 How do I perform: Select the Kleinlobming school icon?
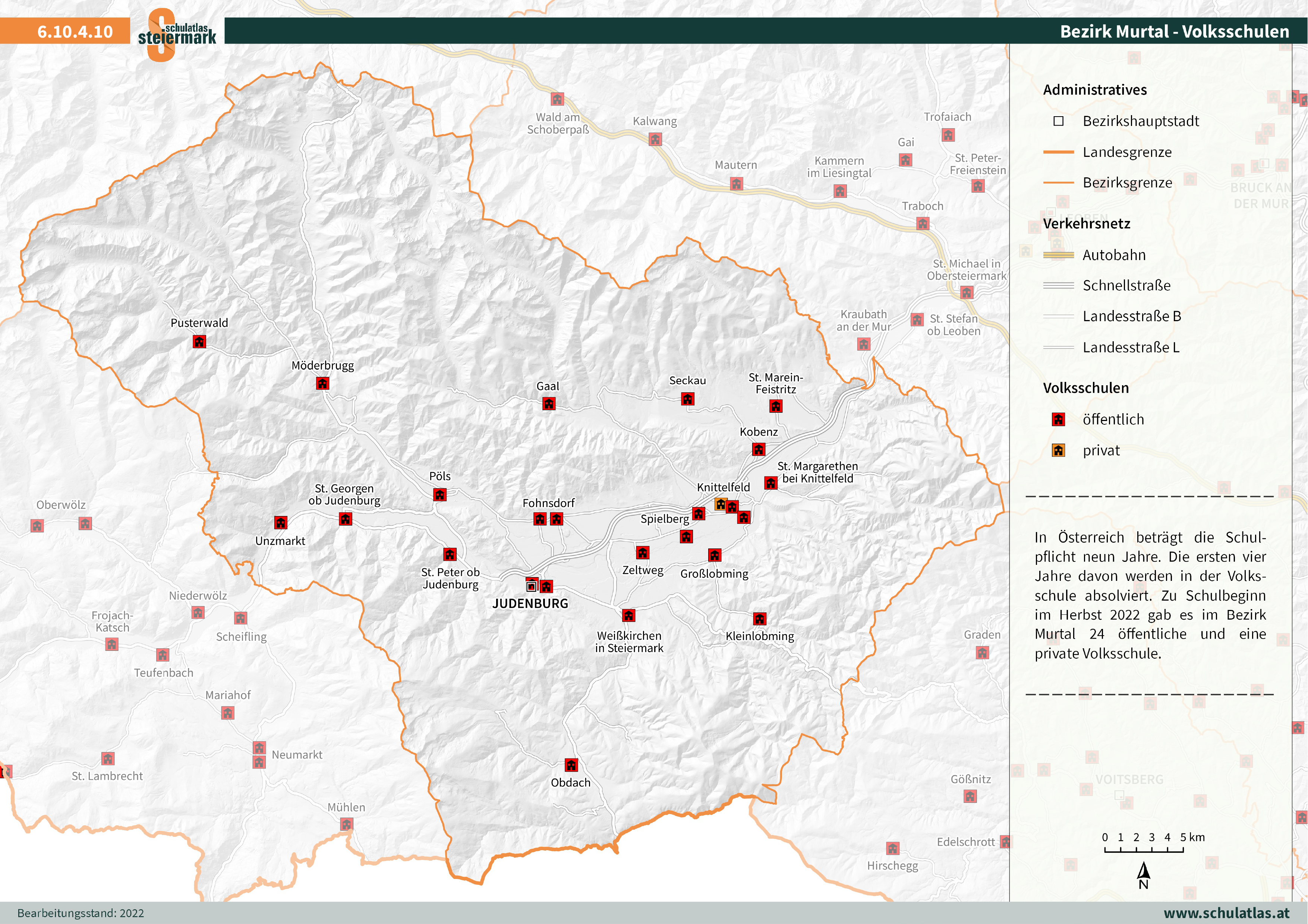[759, 619]
